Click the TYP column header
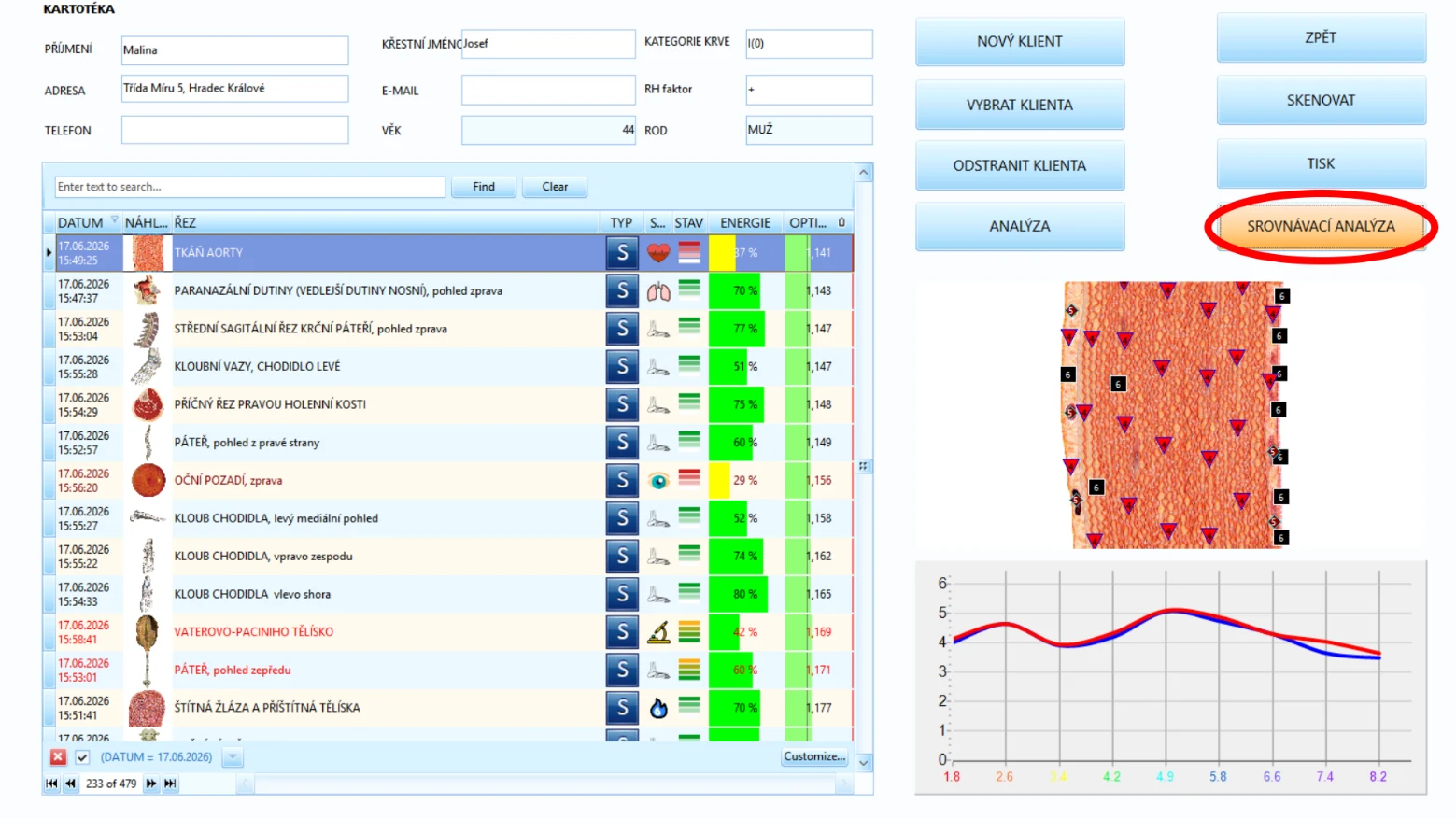 click(x=622, y=223)
